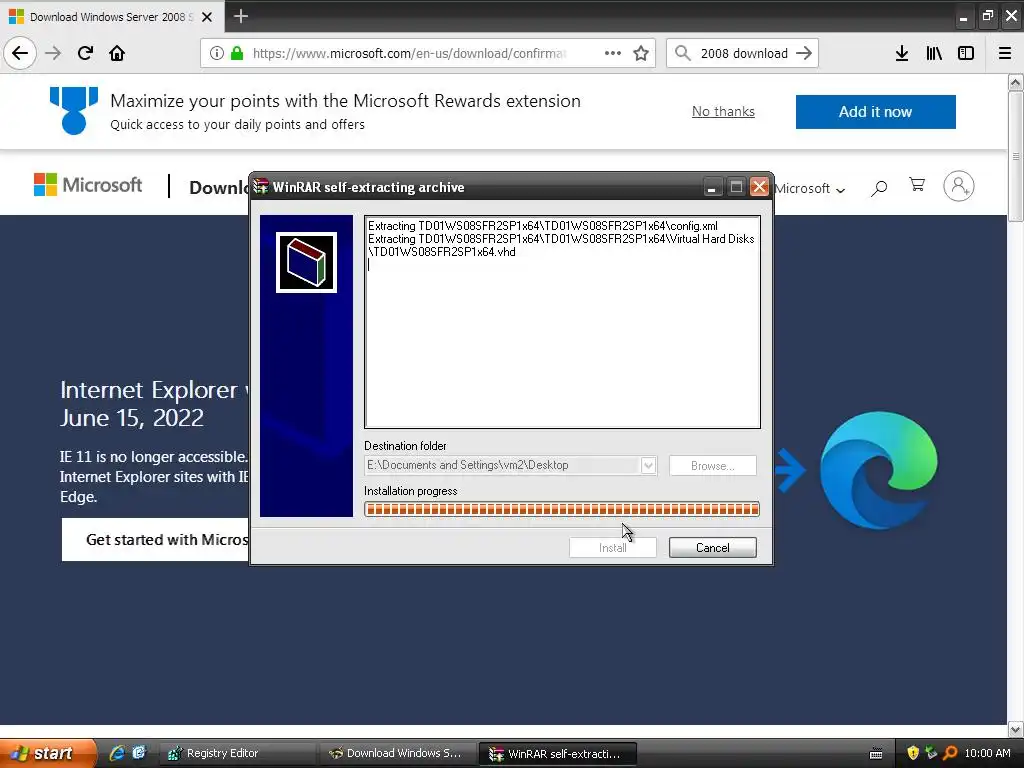Image resolution: width=1024 pixels, height=768 pixels.
Task: Switch to Registry Editor in taskbar
Action: 236,753
